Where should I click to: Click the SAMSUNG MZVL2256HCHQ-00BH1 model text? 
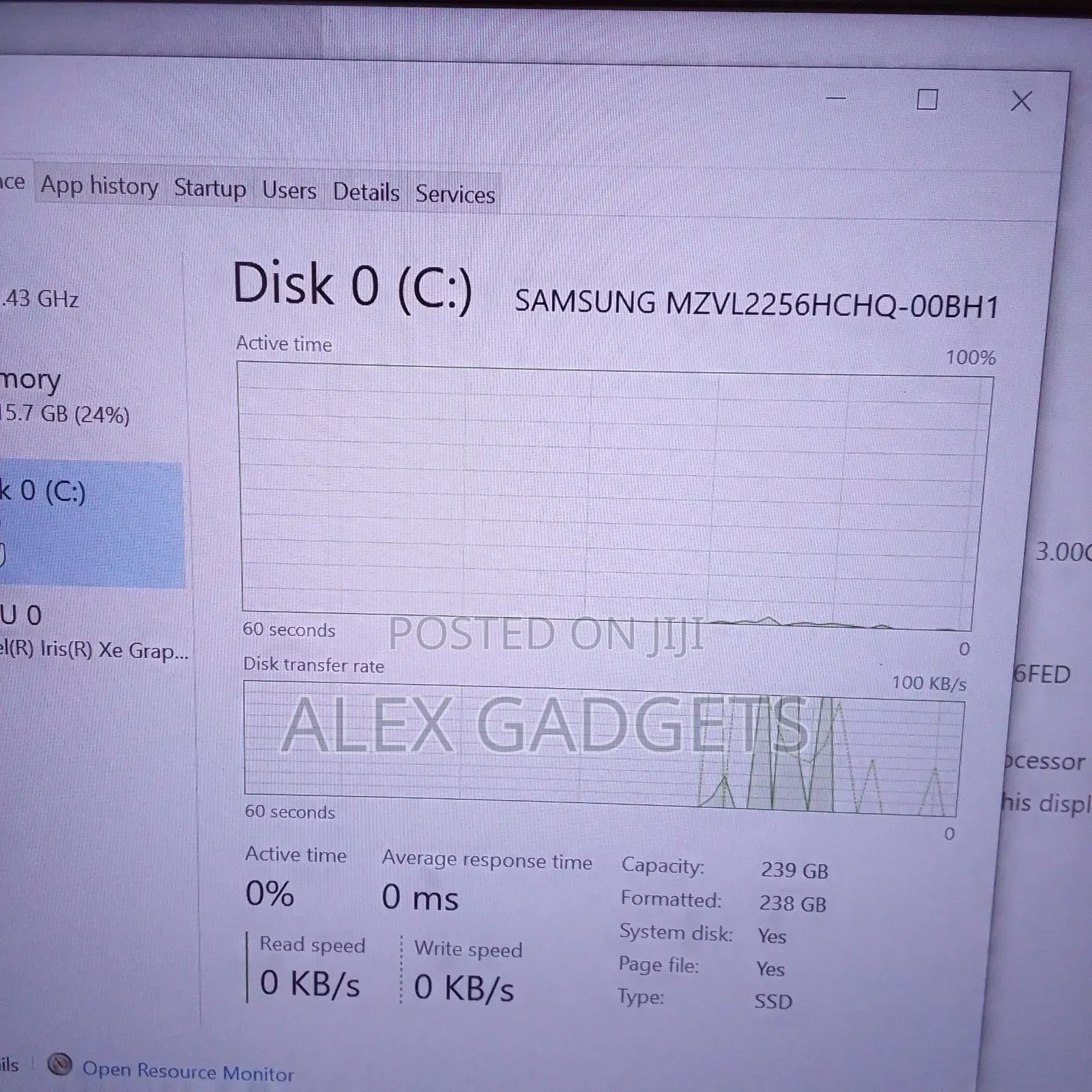(x=756, y=303)
